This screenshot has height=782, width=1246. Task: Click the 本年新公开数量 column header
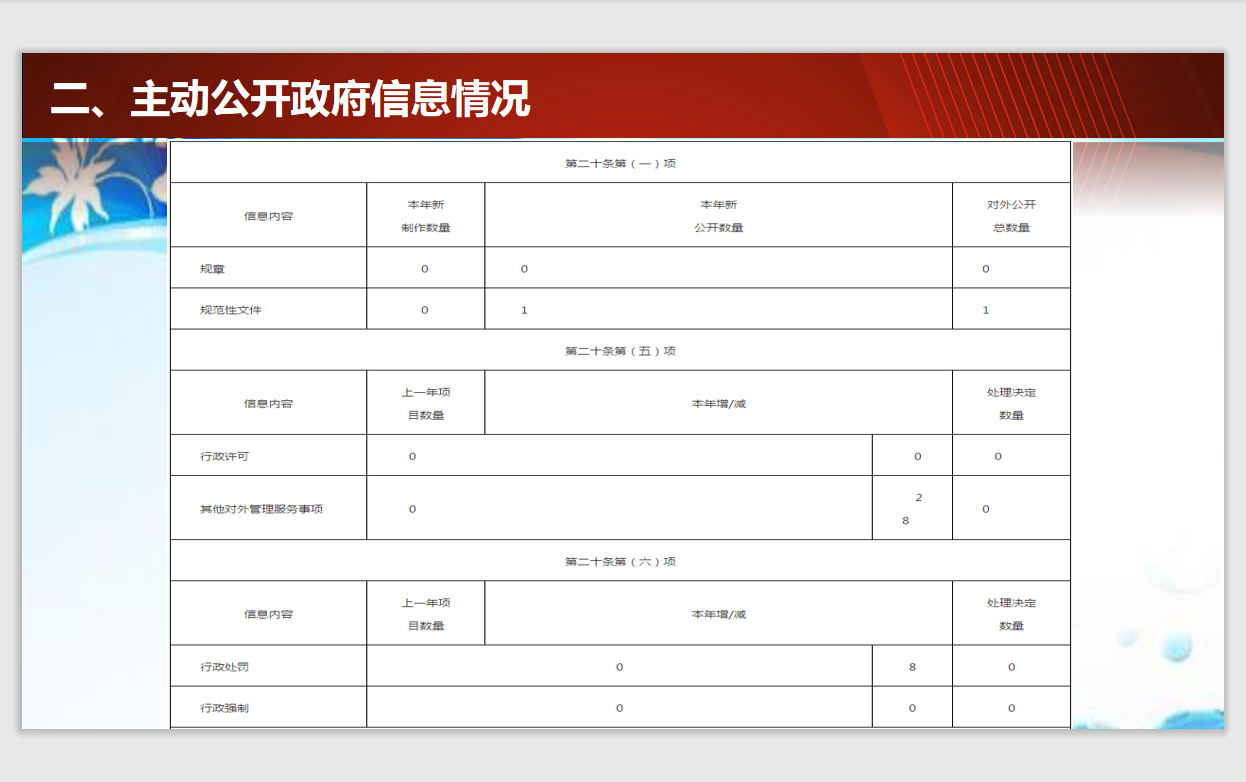718,215
